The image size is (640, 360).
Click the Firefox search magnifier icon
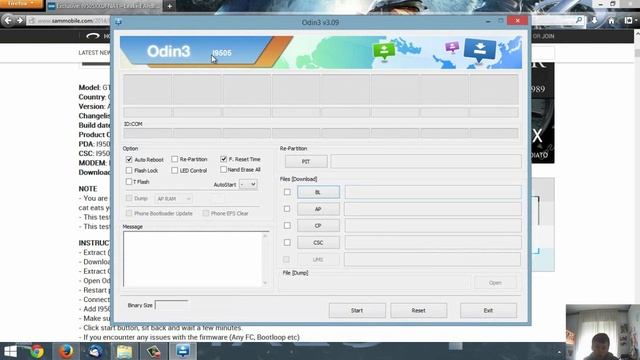tap(579, 20)
